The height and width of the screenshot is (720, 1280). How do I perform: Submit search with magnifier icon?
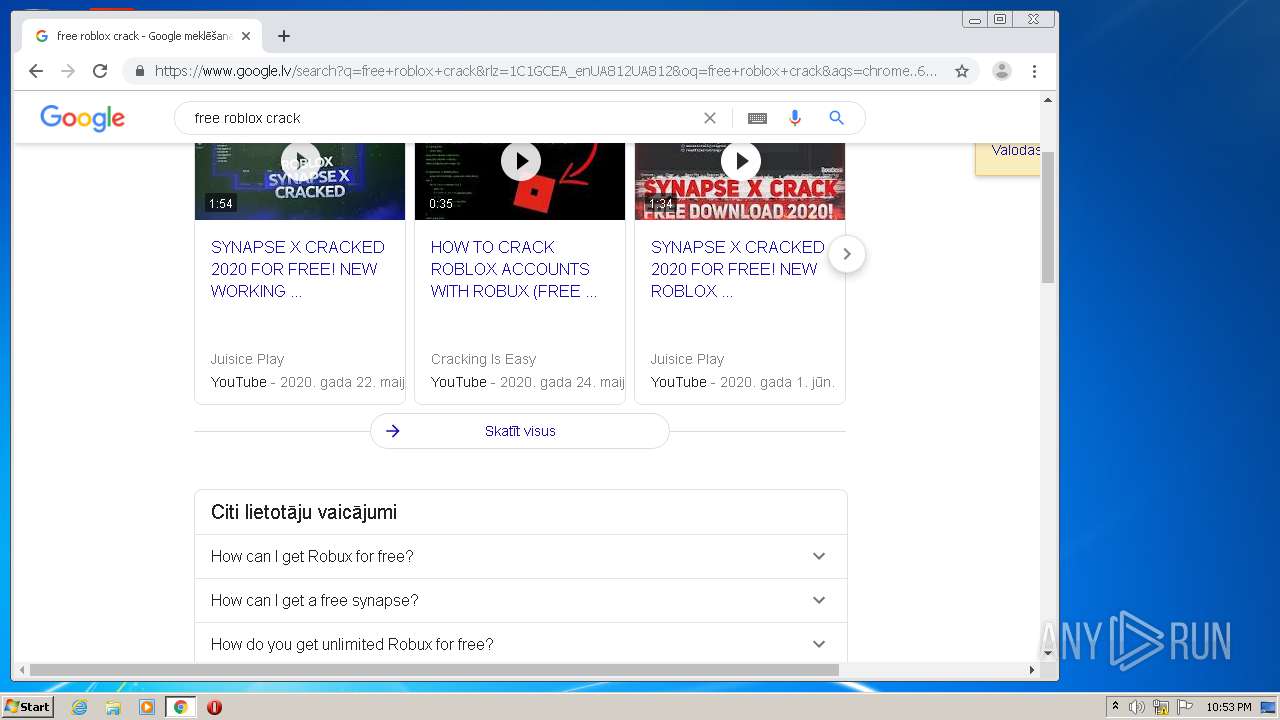(837, 118)
